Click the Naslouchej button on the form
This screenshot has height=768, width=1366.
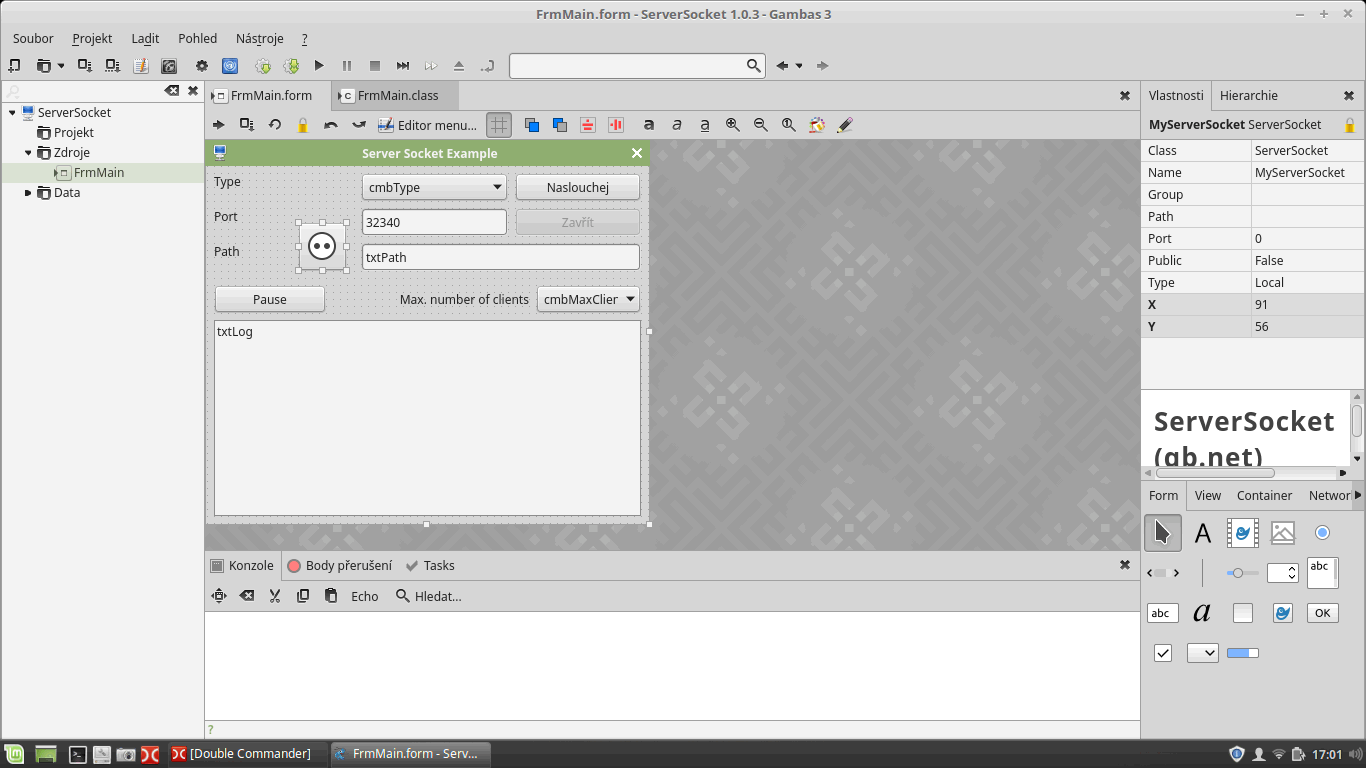coord(577,187)
